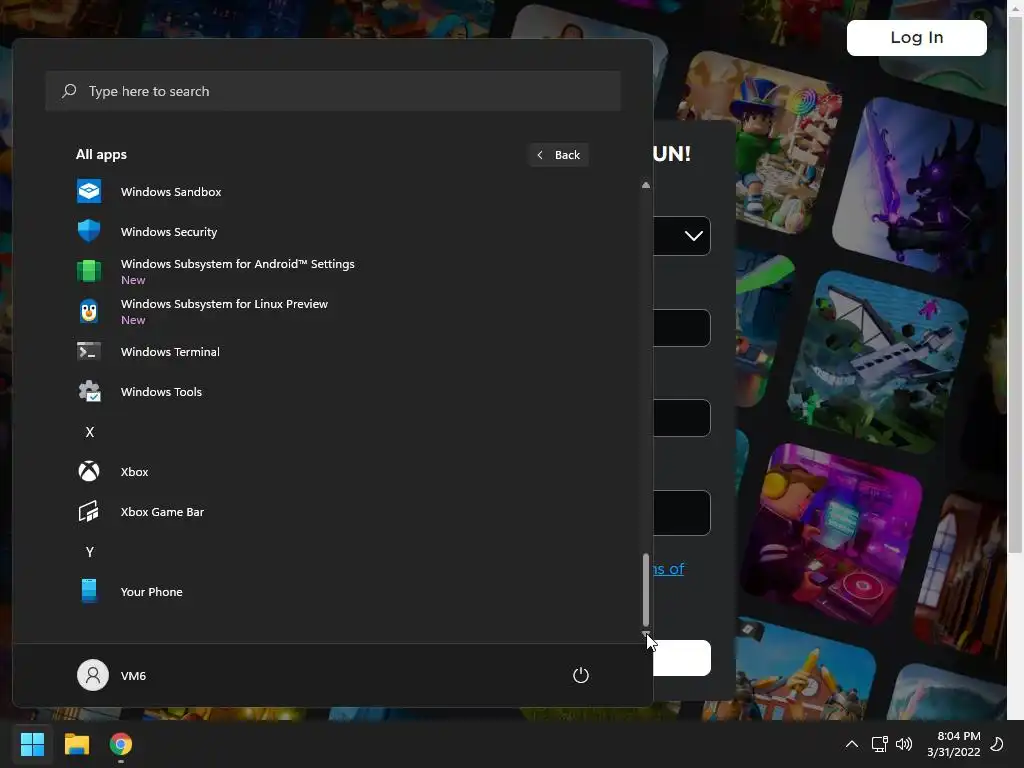Open Windows Tools gear icon
The height and width of the screenshot is (768, 1024).
pos(89,391)
